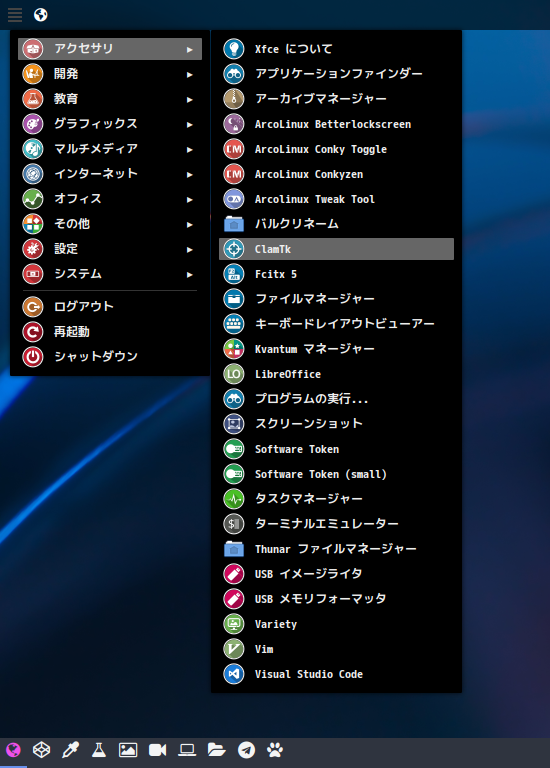550x768 pixels.
Task: Click the ターミナルエミュレーター terminal icon
Action: coord(234,524)
